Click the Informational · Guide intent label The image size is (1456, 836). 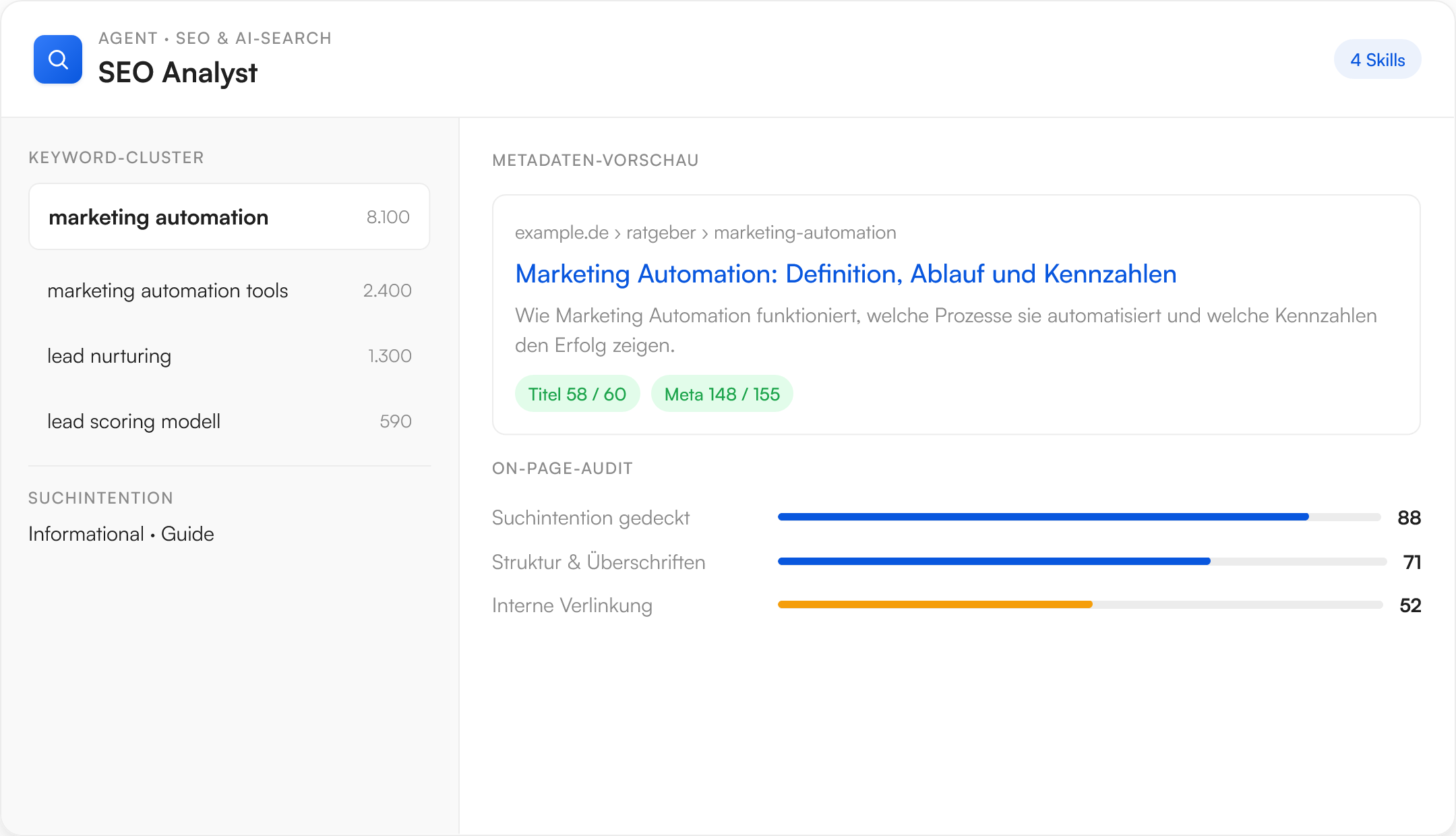coord(121,534)
